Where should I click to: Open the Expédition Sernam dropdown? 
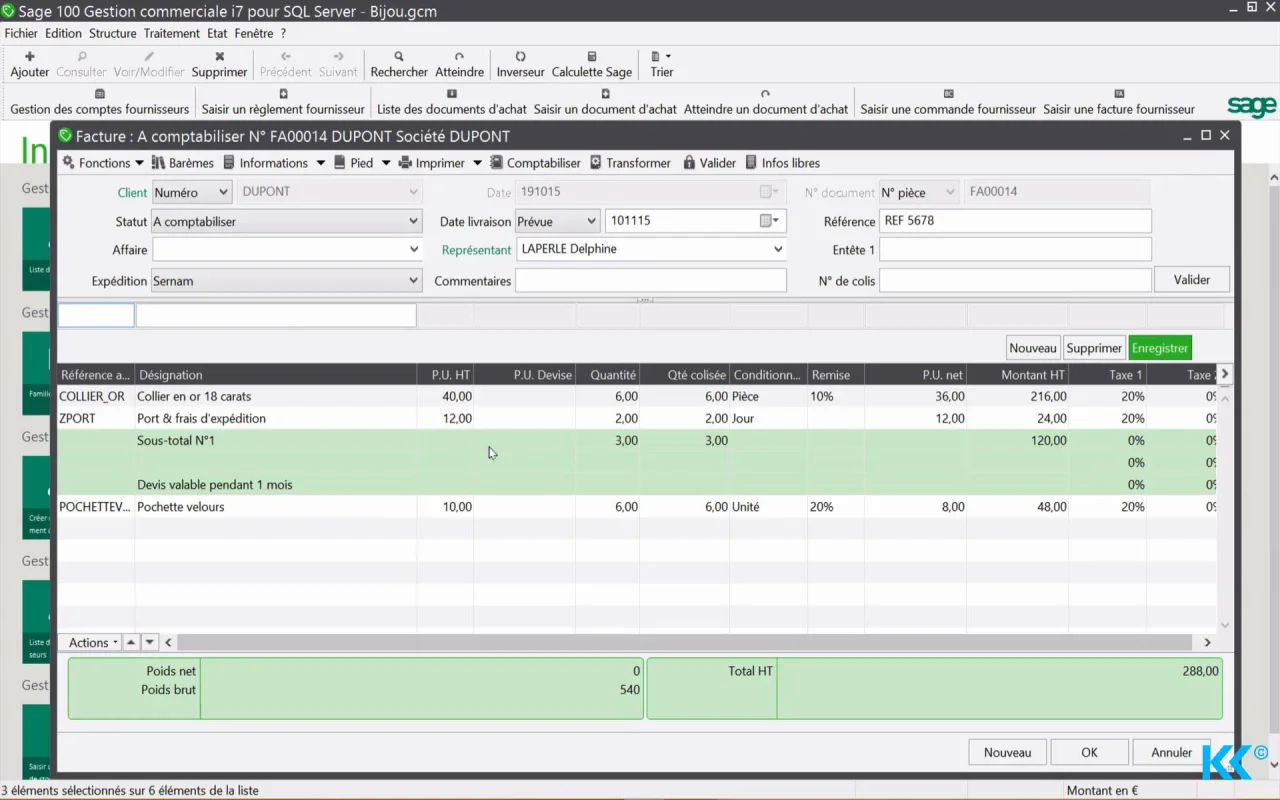287,281
